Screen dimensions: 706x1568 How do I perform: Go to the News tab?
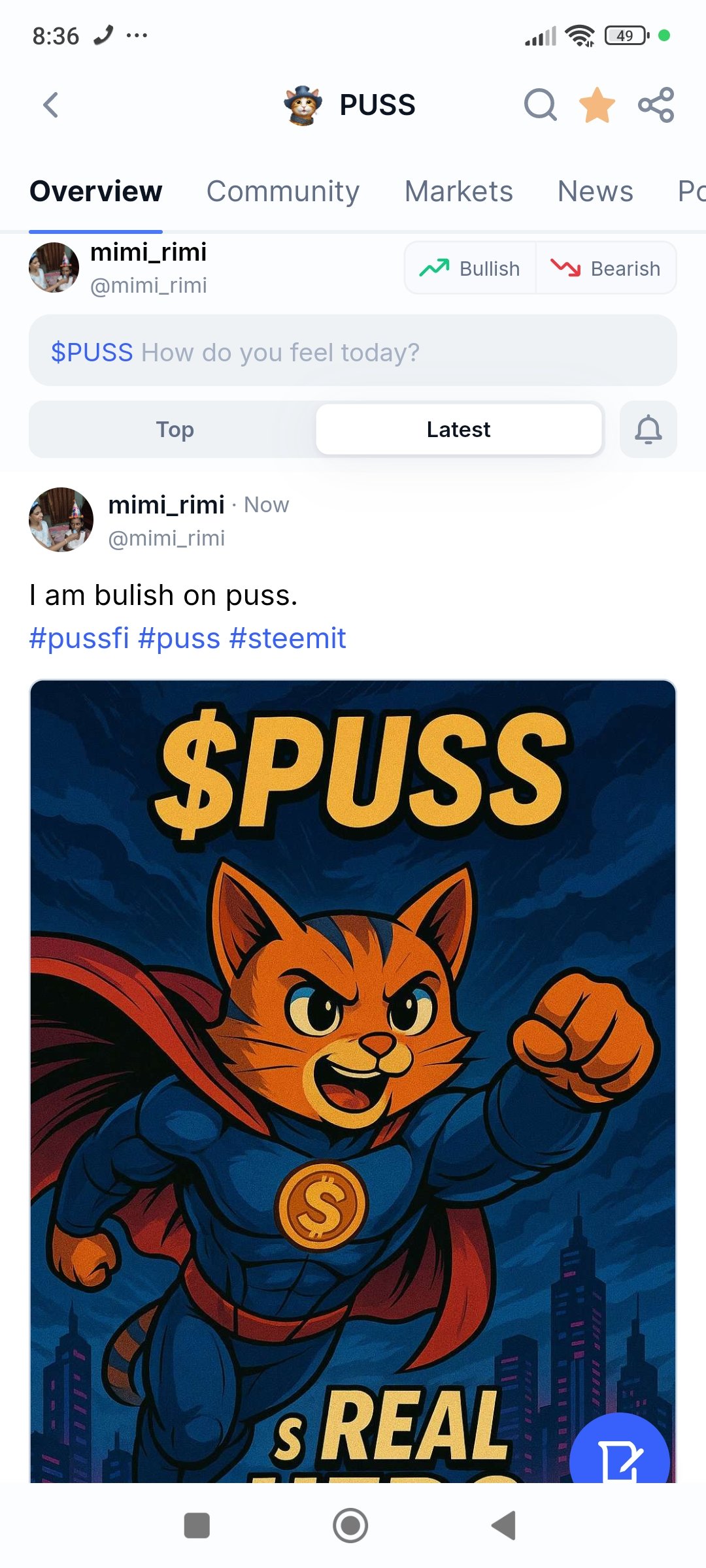tap(595, 191)
